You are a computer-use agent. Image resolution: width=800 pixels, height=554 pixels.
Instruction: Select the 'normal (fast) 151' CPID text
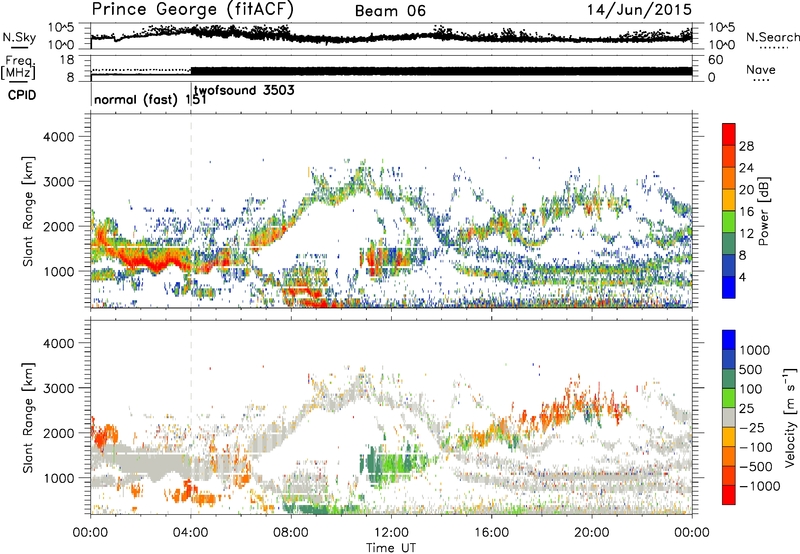[x=151, y=99]
